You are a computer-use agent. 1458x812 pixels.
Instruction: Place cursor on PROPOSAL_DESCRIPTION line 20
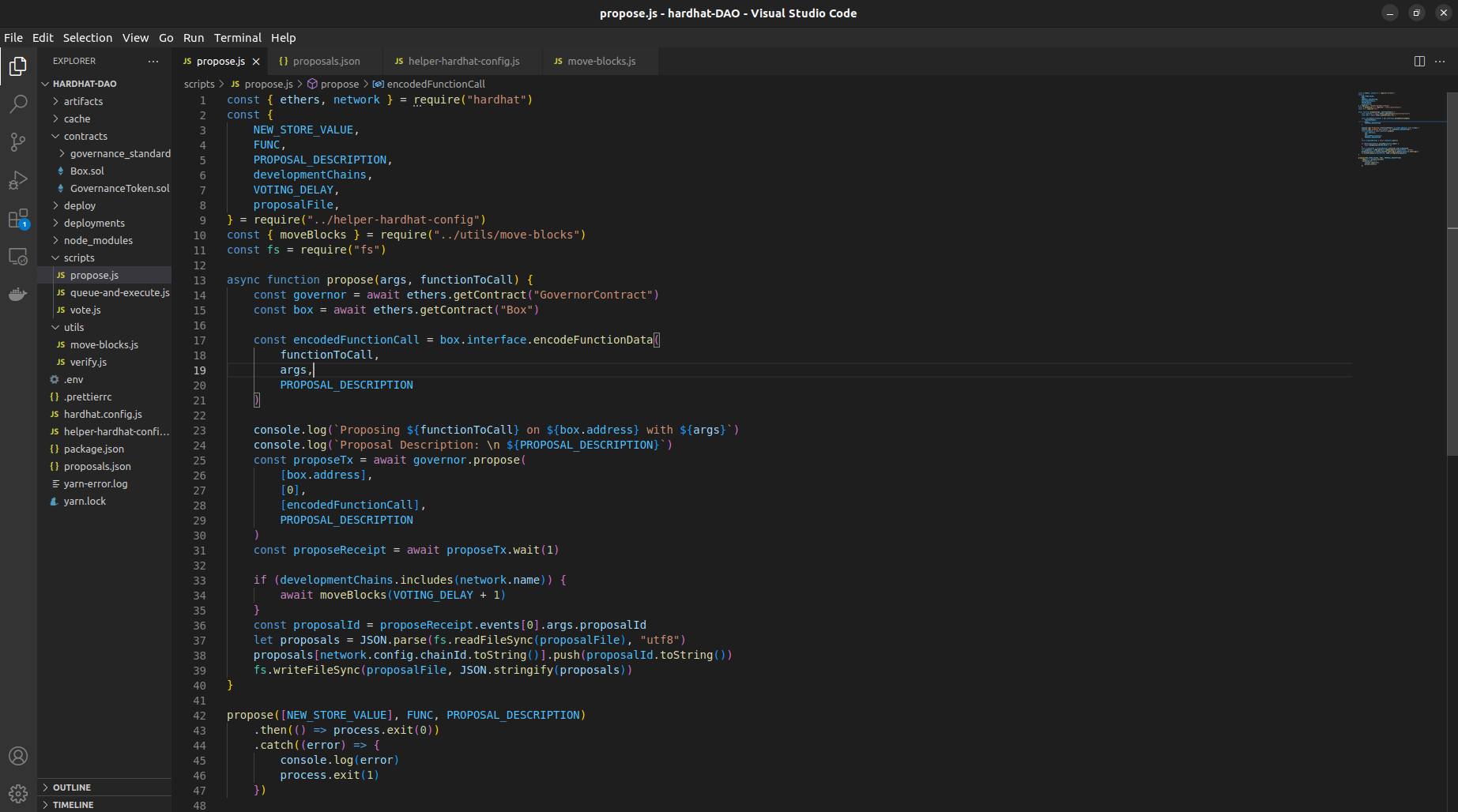346,385
